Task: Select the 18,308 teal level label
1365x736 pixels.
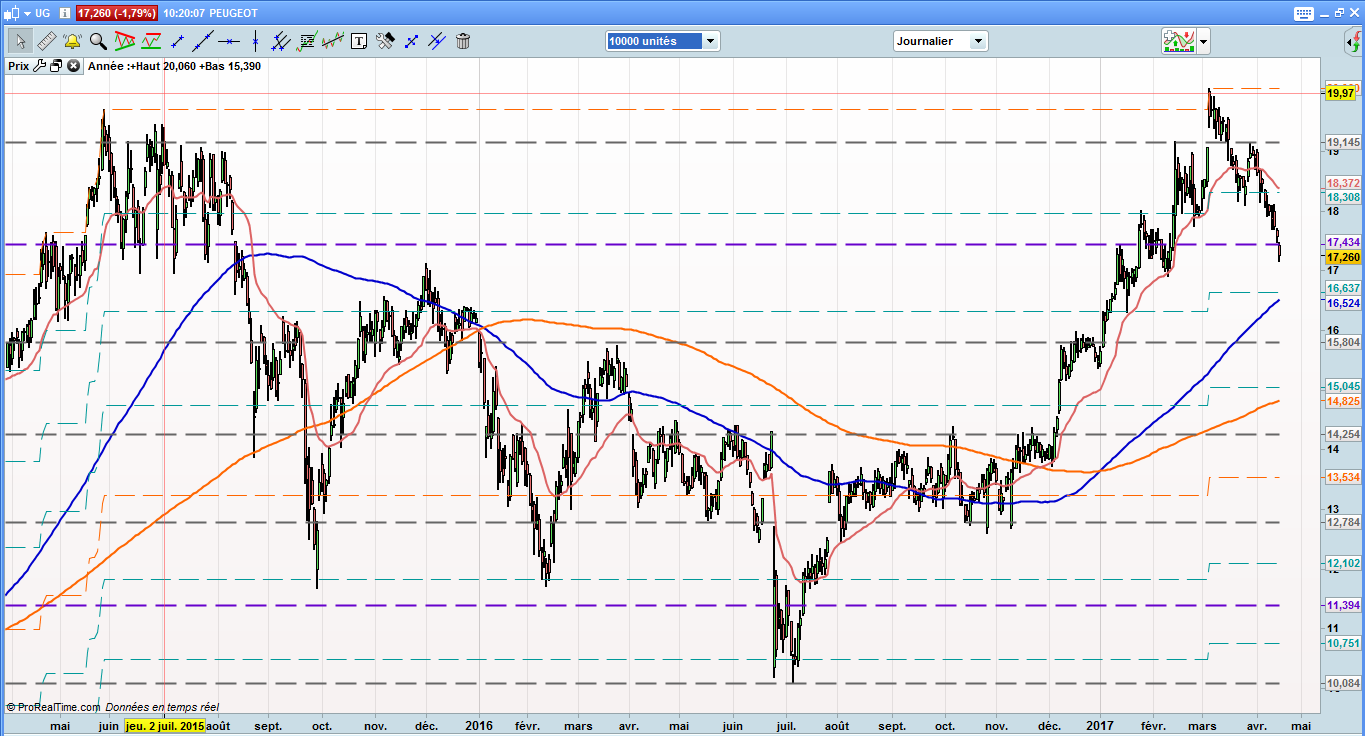Action: coord(1343,198)
